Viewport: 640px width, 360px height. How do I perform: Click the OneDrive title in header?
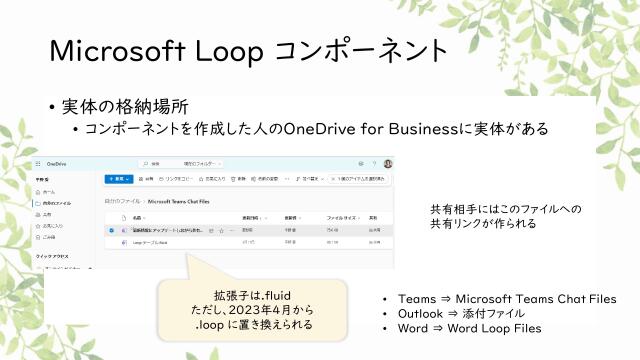pyautogui.click(x=56, y=164)
